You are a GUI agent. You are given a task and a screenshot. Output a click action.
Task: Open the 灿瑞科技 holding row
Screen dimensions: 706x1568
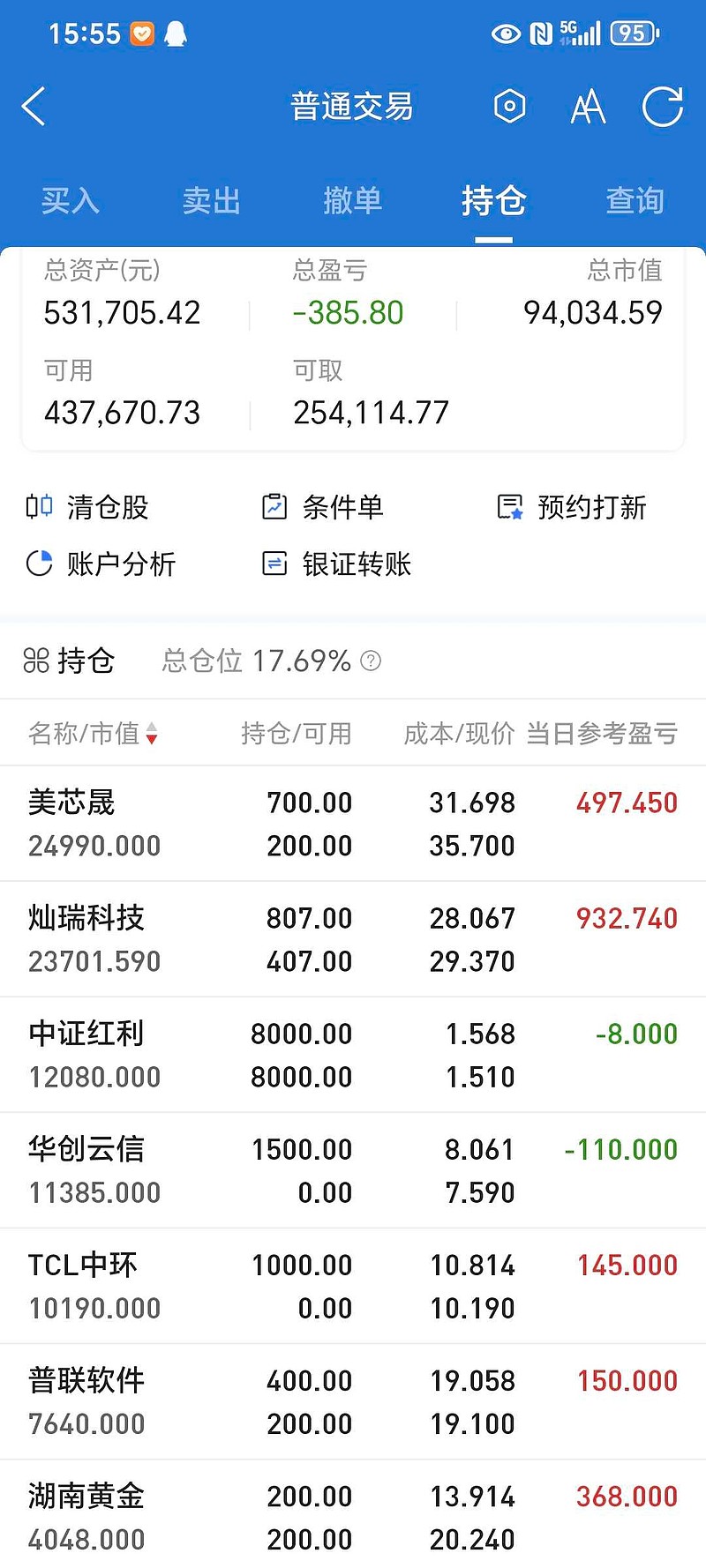pos(353,939)
